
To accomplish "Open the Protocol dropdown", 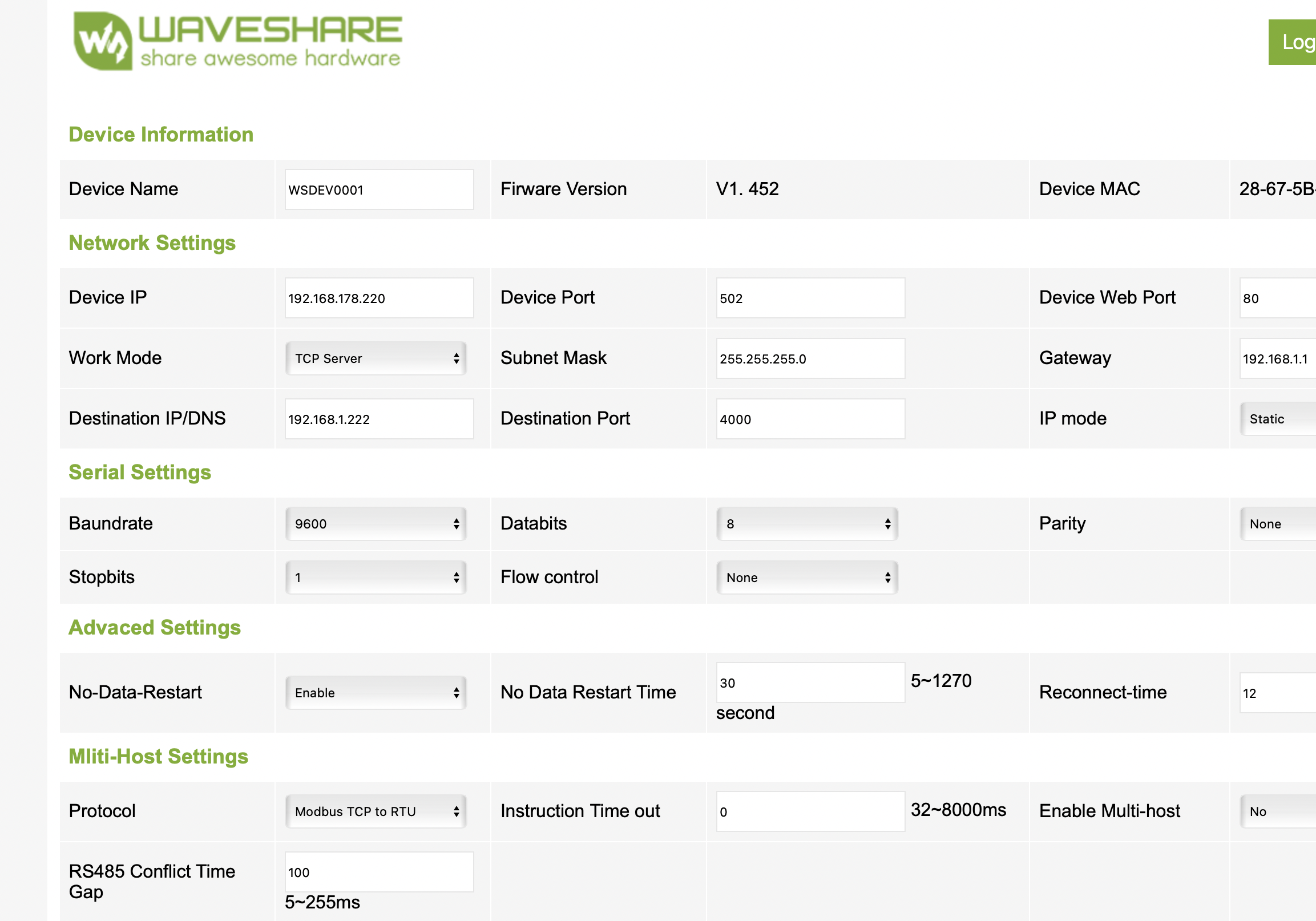I will (376, 811).
